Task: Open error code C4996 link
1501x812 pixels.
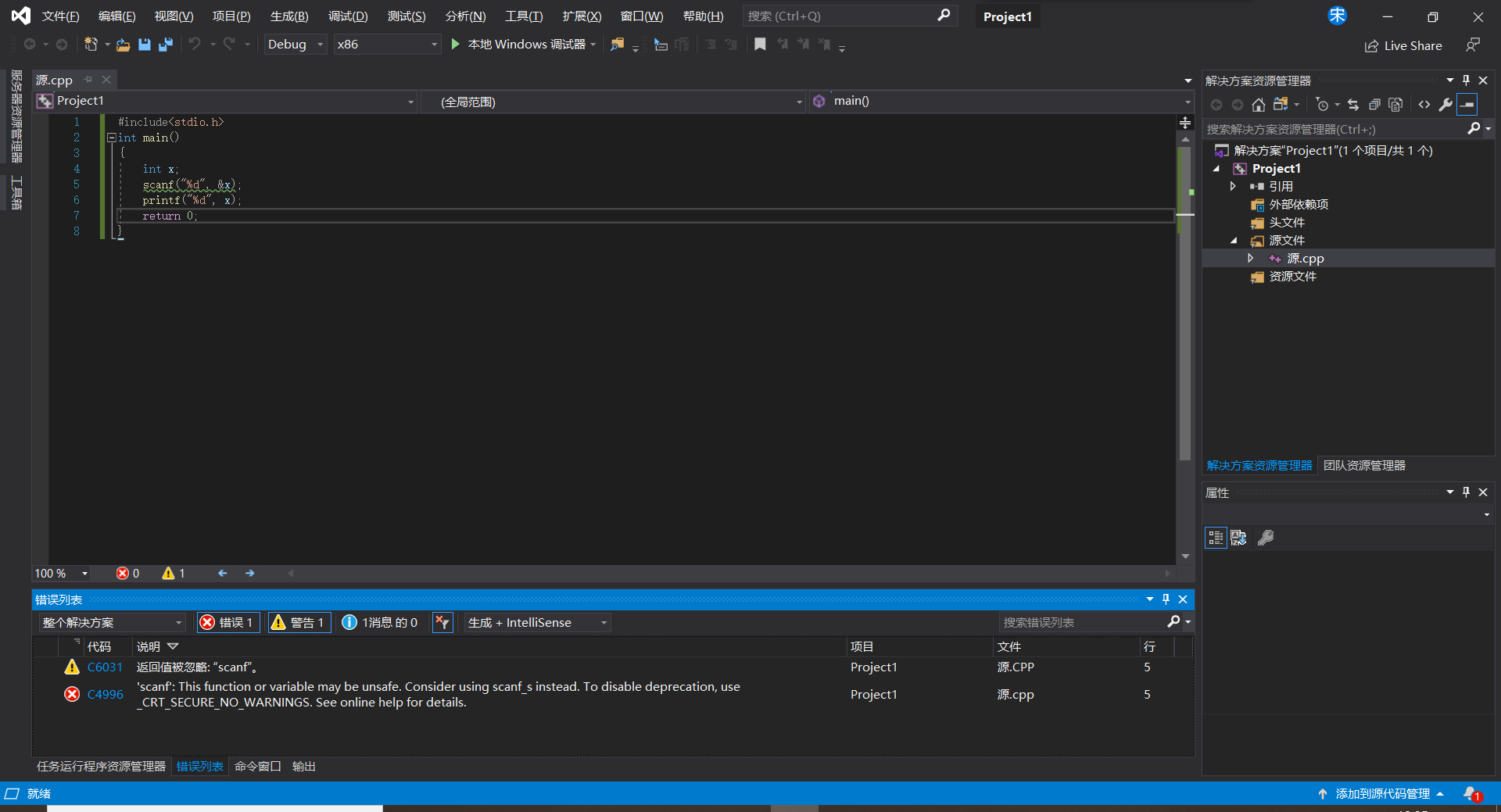Action: [x=105, y=694]
